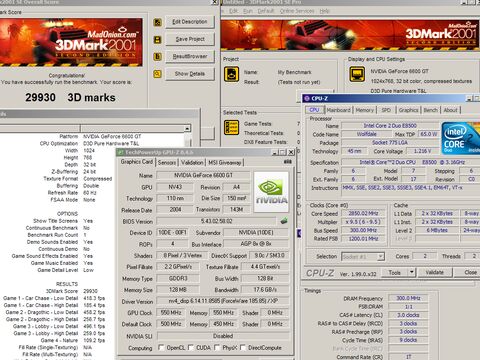Open the Help menu in 3DMark2001
This screenshot has height=360, width=480.
pos(324,11)
